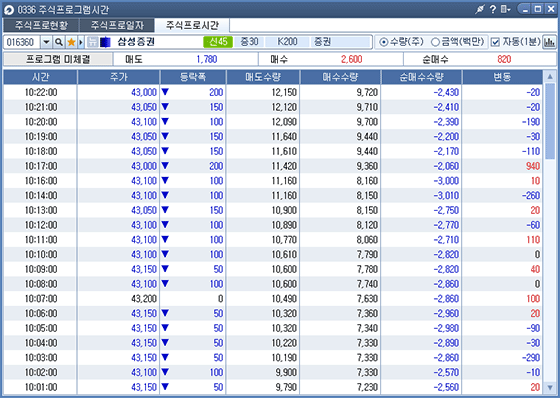Click the app logo icon in title bar
The height and width of the screenshot is (398, 560).
click(9, 10)
